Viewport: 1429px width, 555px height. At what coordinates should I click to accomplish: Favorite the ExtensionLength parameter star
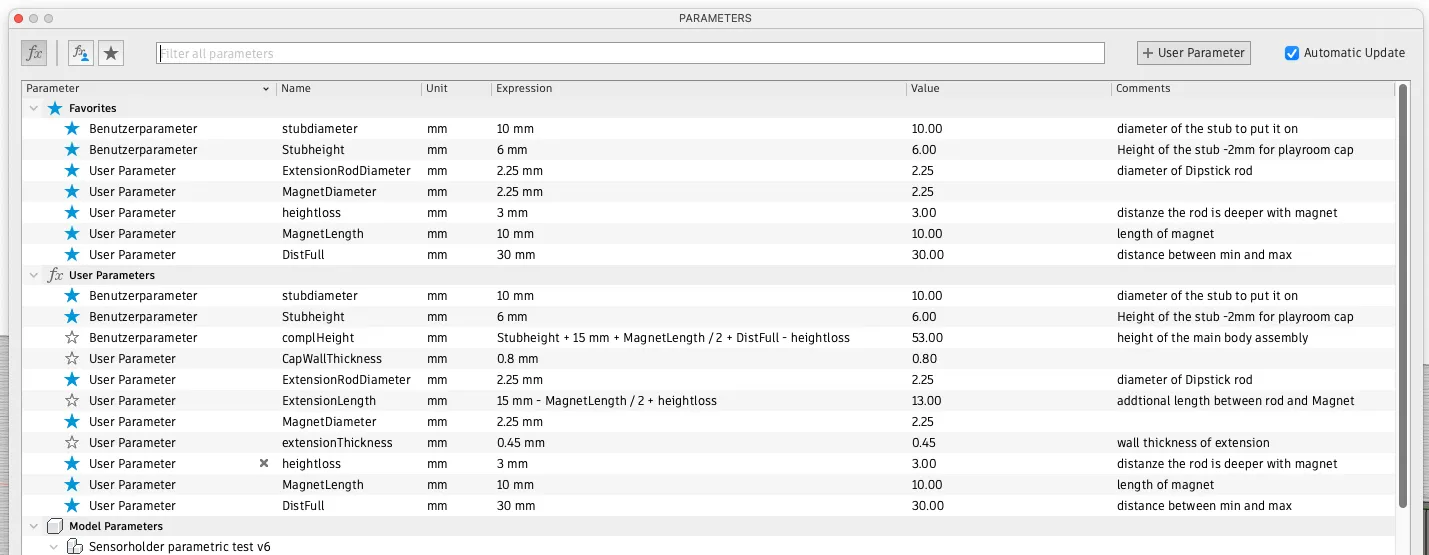[x=72, y=401]
